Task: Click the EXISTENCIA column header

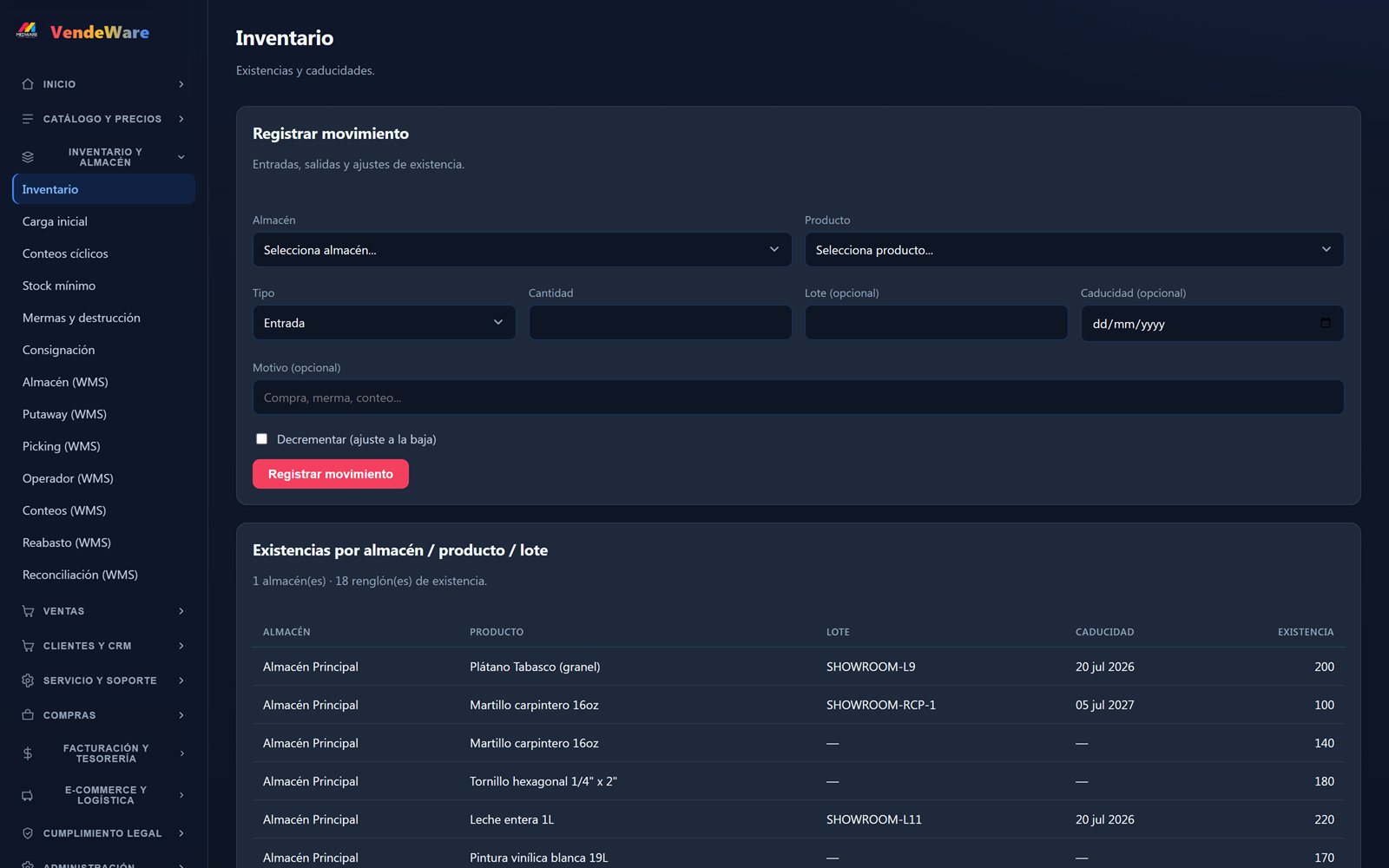Action: click(1306, 632)
